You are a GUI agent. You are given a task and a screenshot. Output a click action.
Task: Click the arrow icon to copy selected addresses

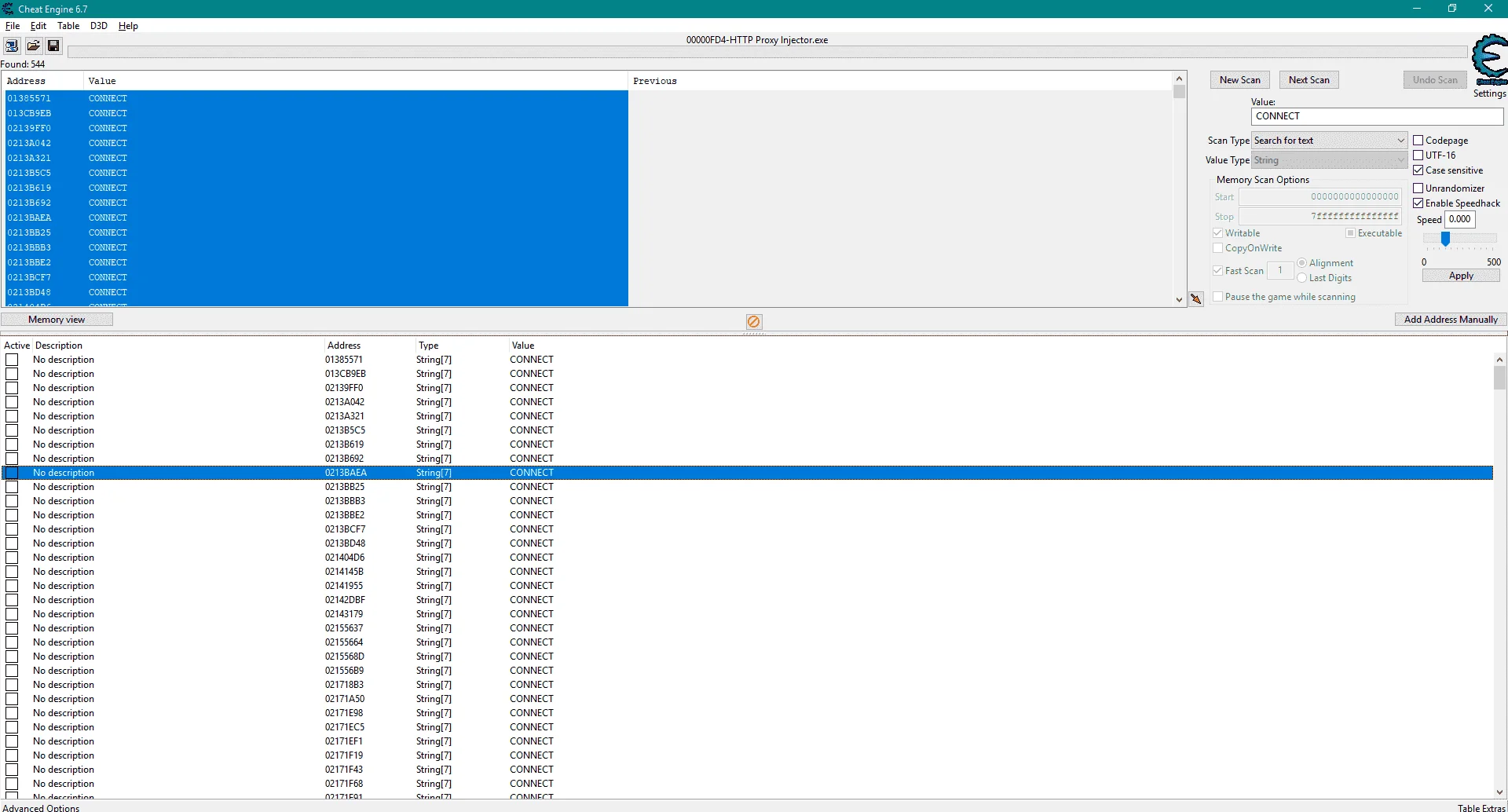(x=1196, y=299)
